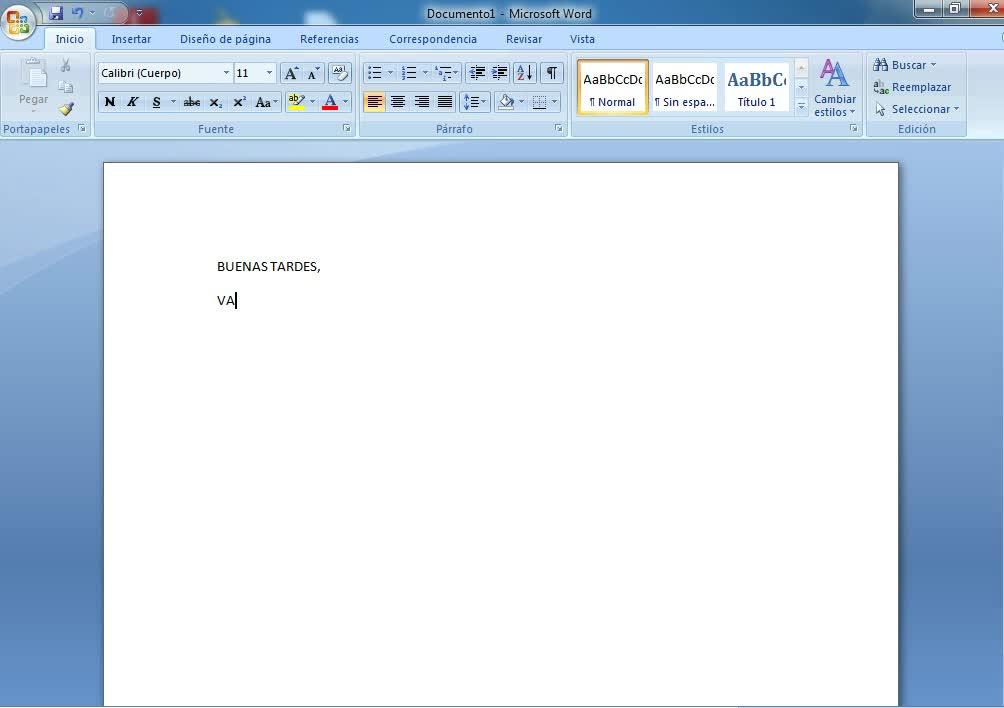
Task: Open the font size 11 dropdown
Action: point(270,73)
